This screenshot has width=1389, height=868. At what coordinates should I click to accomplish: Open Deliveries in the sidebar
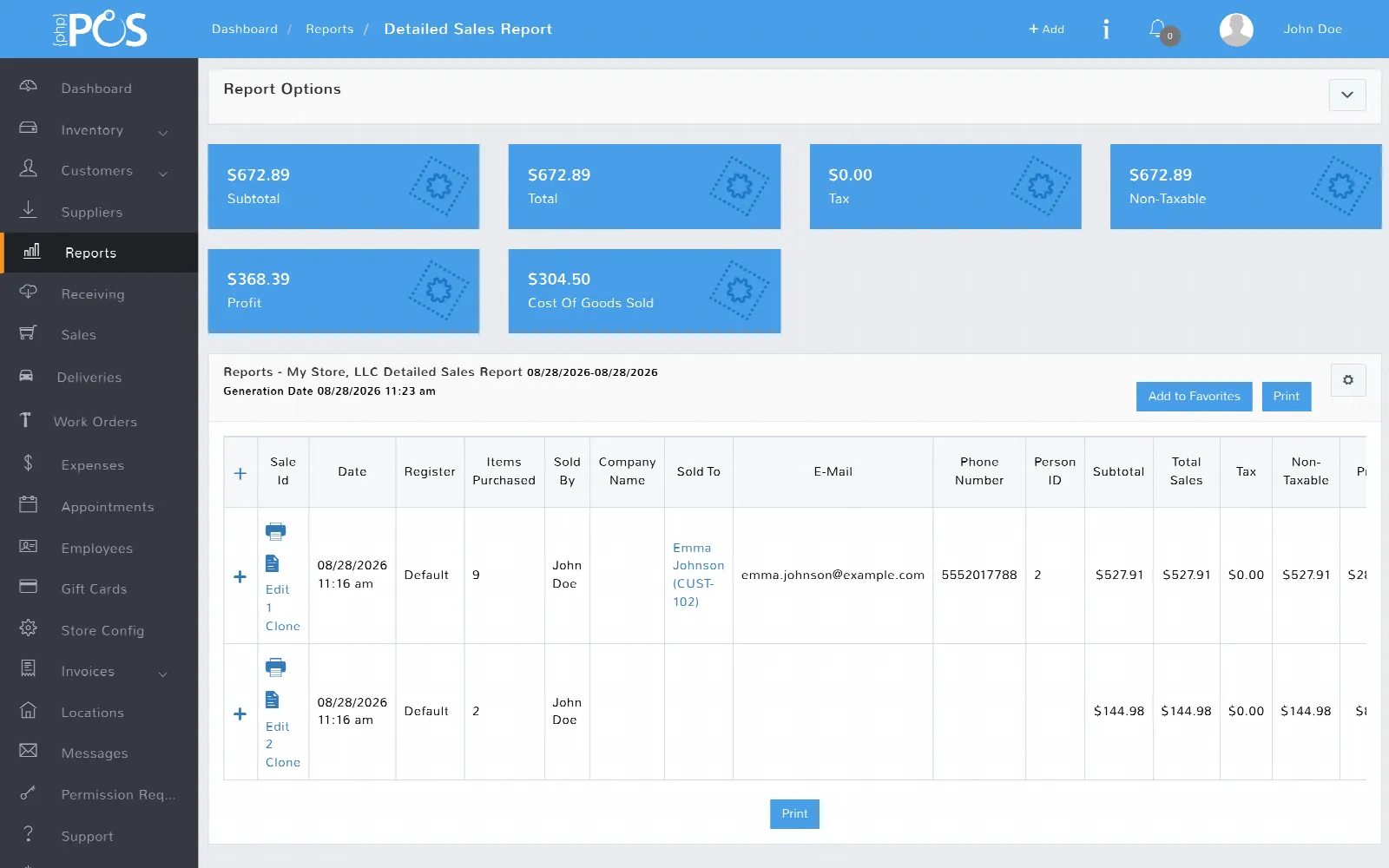coord(89,378)
